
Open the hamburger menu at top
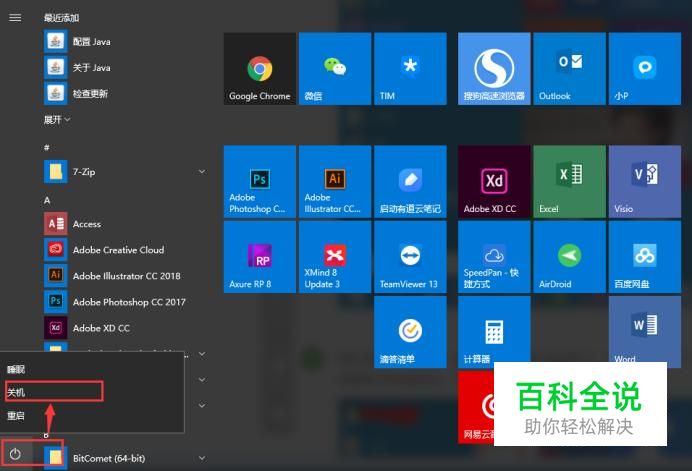pyautogui.click(x=15, y=18)
